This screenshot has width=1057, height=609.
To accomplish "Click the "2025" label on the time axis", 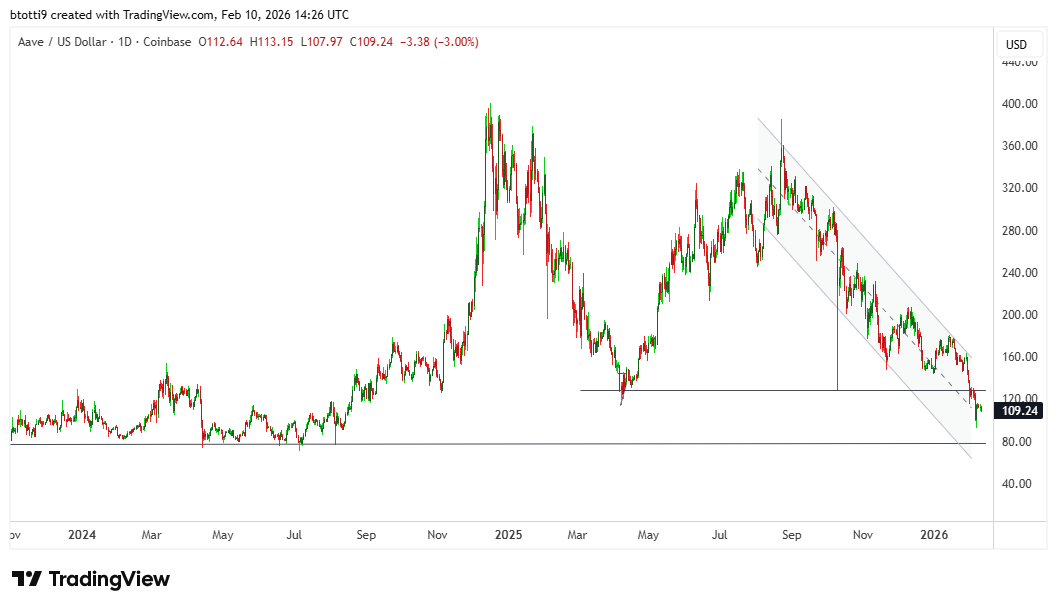I will 510,535.
